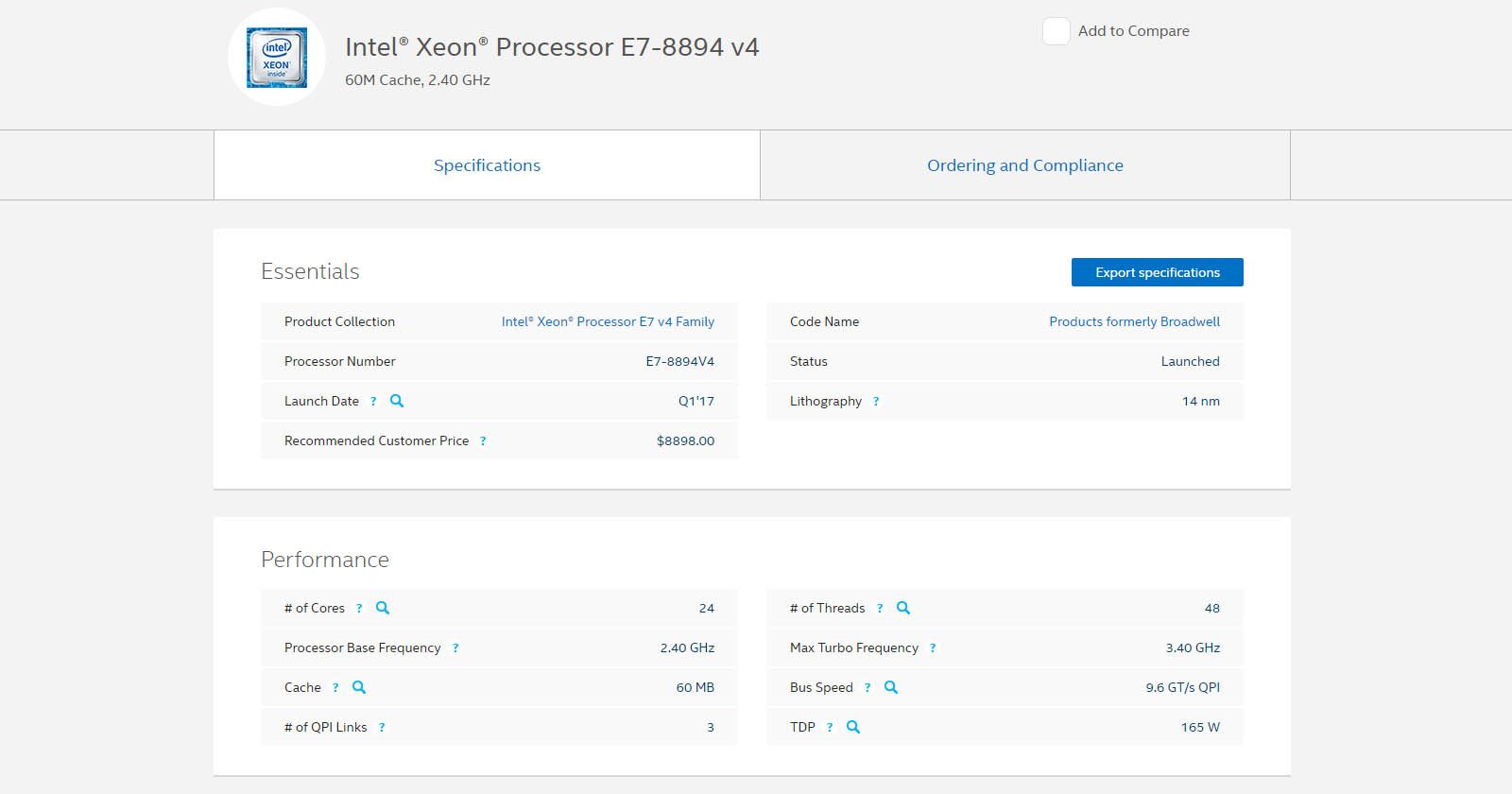Screen dimensions: 1512x794
Task: Click the Export specifications button
Action: coord(1158,272)
